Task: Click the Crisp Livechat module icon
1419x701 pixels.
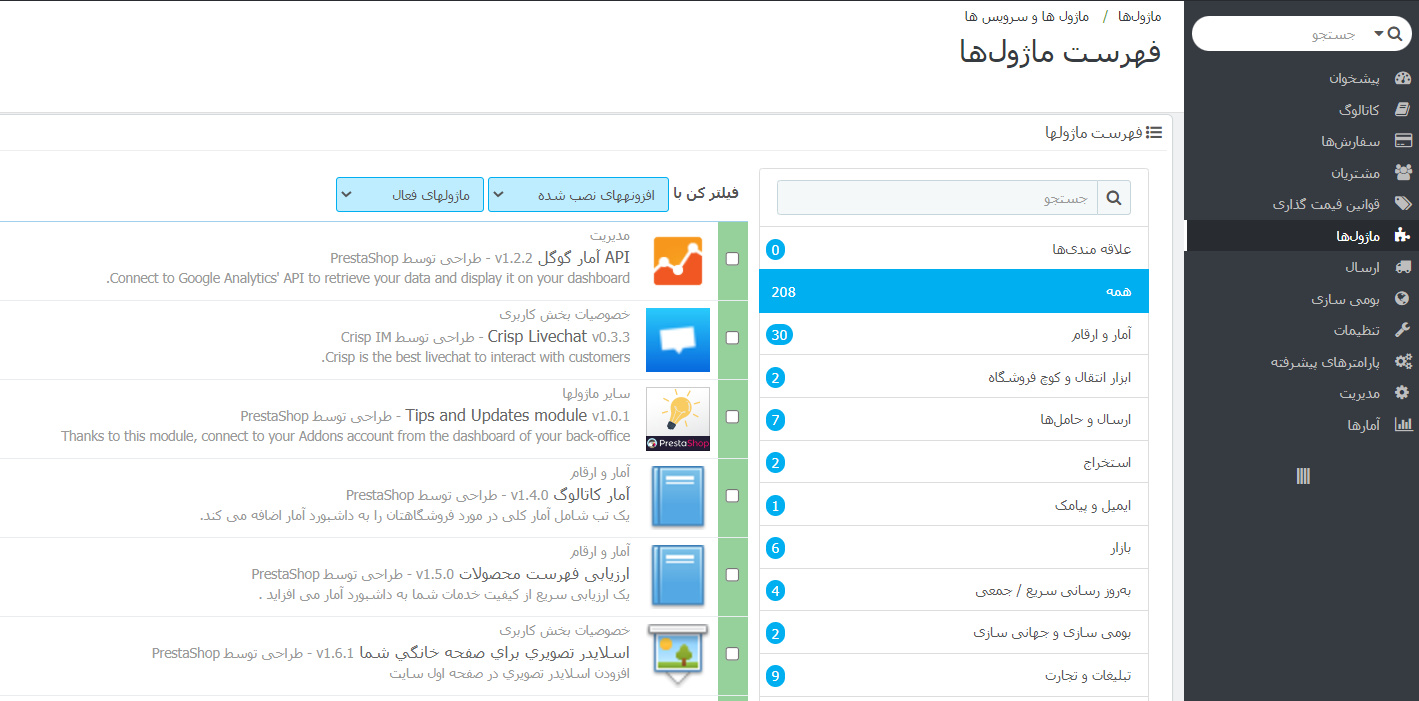Action: tap(678, 340)
